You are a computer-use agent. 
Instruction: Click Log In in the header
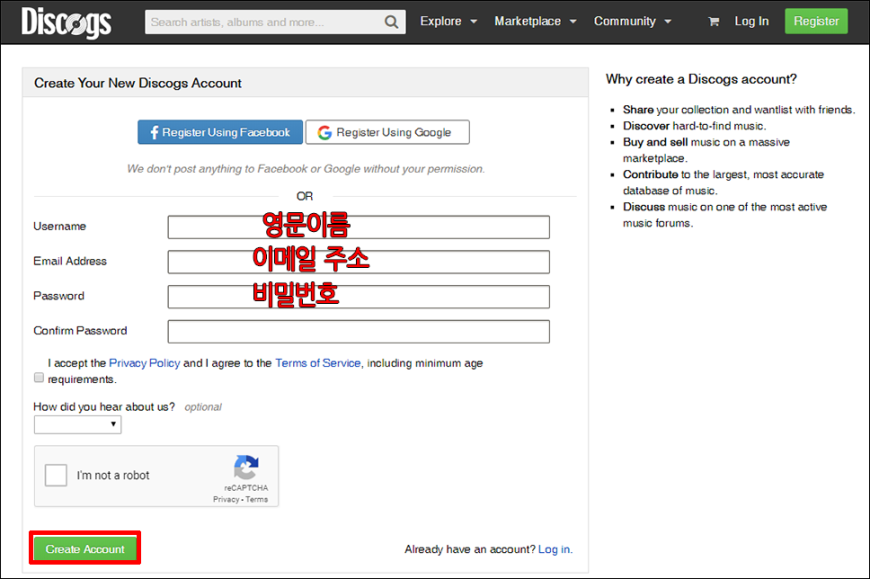751,22
